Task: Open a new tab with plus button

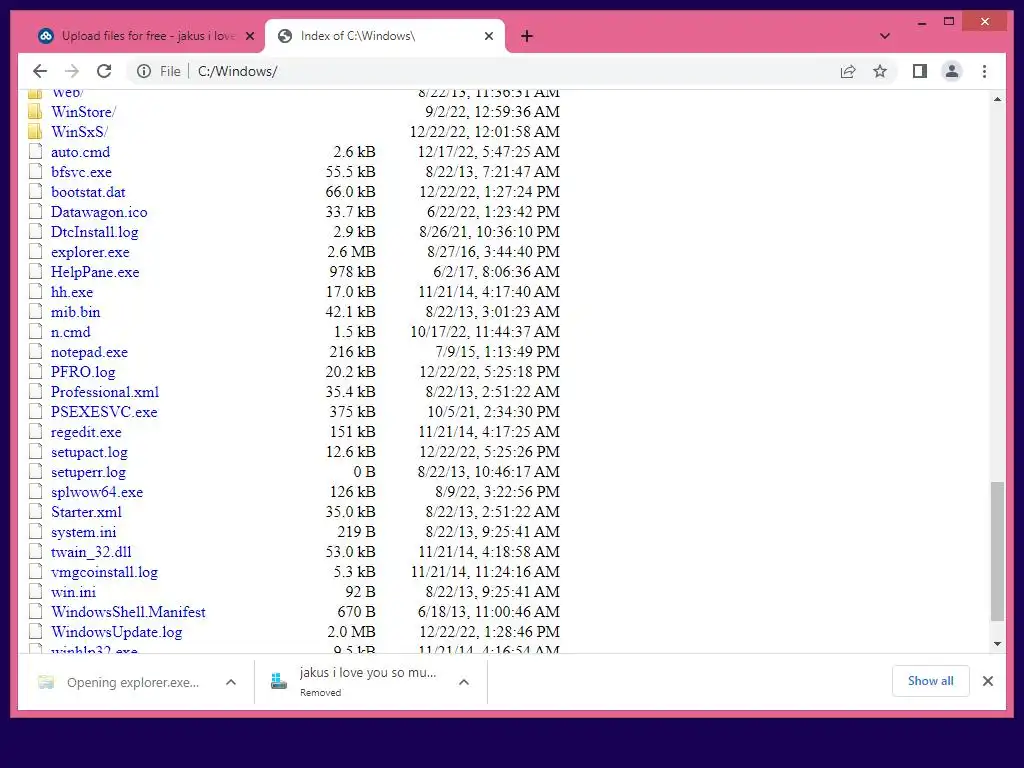Action: [x=527, y=36]
